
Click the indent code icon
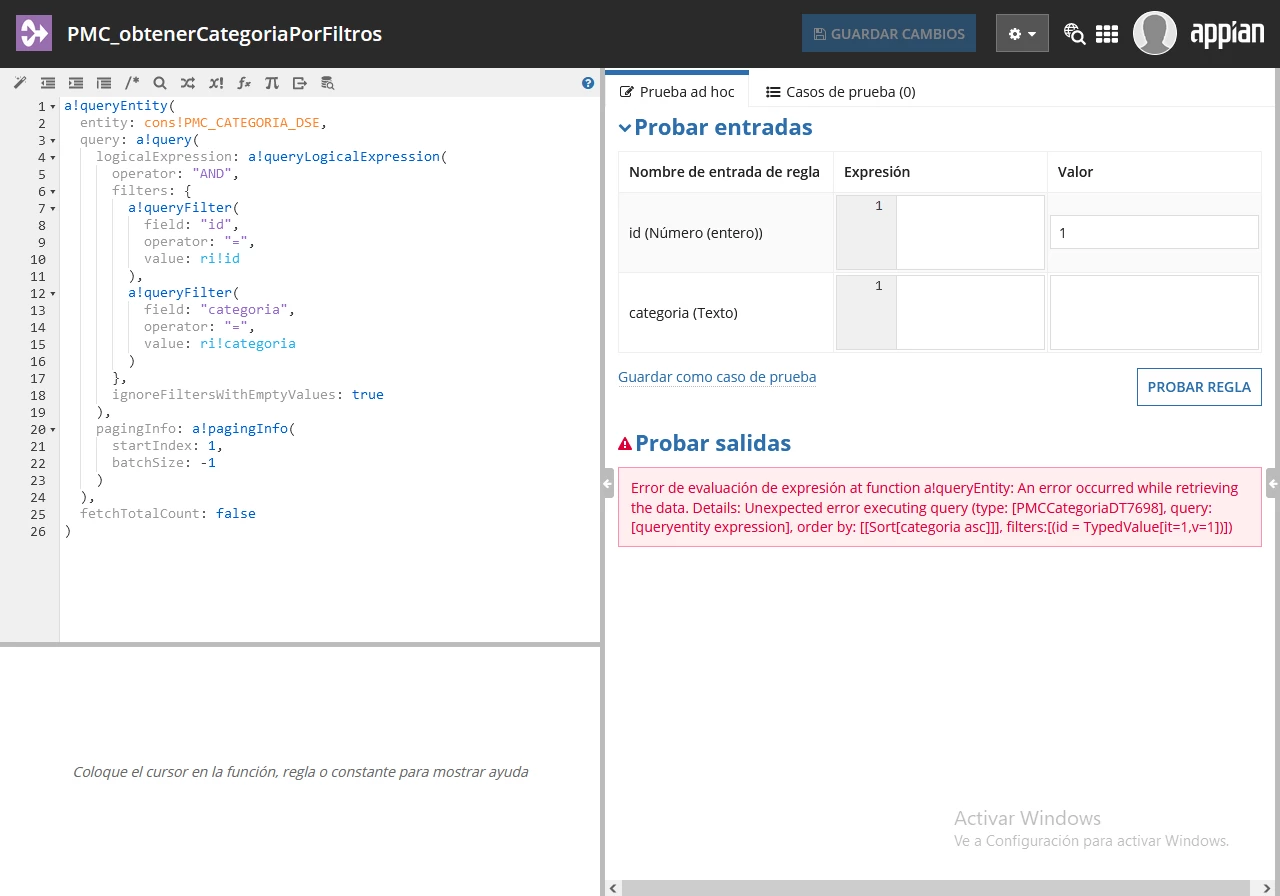click(76, 83)
